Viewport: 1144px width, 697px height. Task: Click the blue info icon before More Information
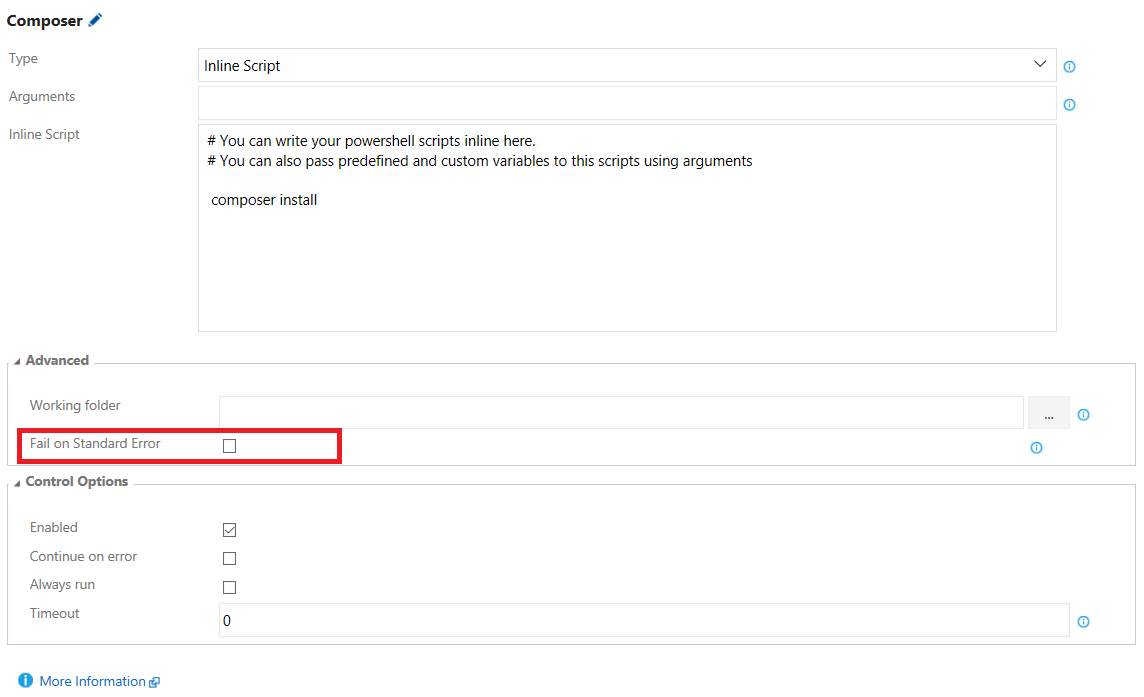(25, 681)
